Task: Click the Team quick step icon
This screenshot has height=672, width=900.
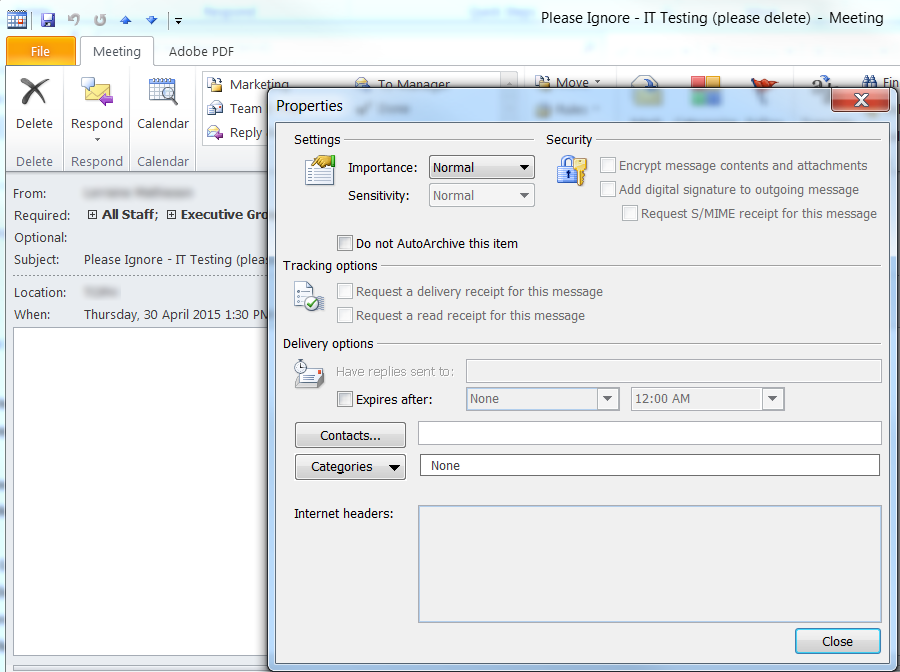Action: tap(215, 108)
